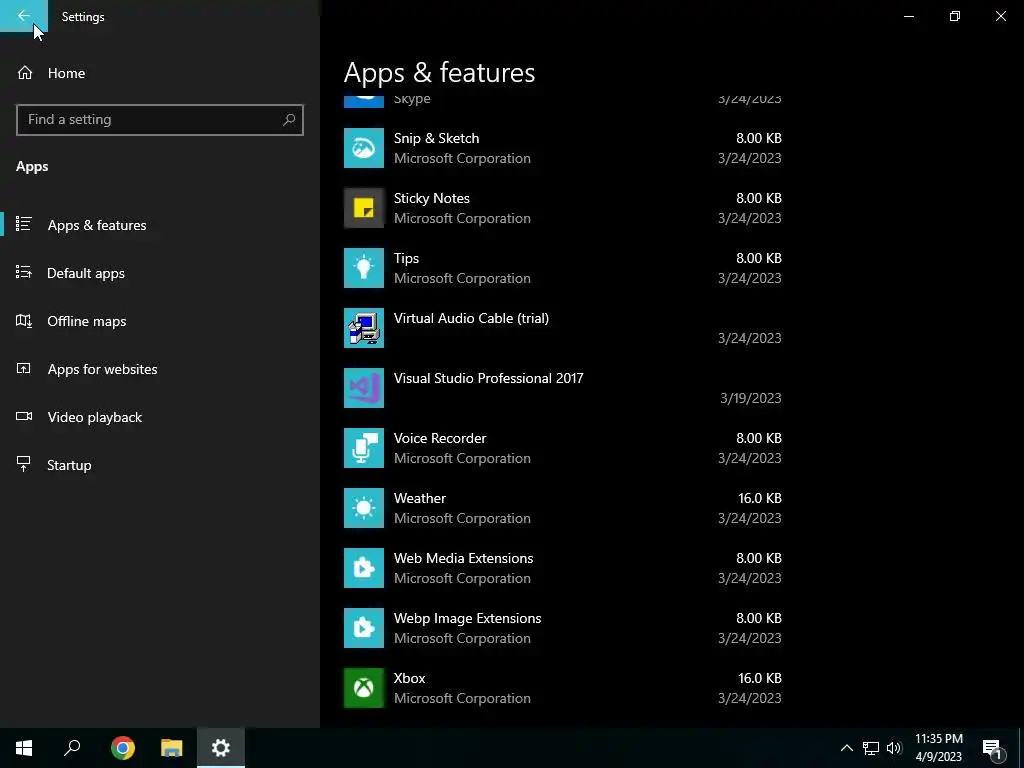
Task: Show hidden system tray icons
Action: coord(846,748)
